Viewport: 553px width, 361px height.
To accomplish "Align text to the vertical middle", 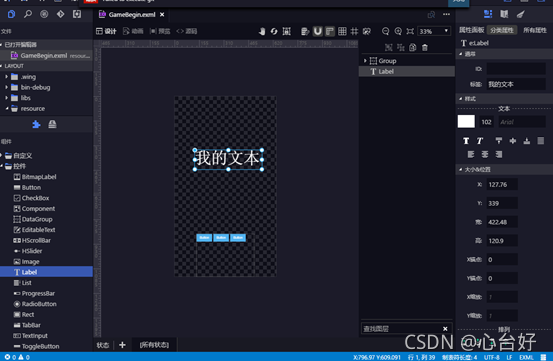I will click(x=513, y=141).
